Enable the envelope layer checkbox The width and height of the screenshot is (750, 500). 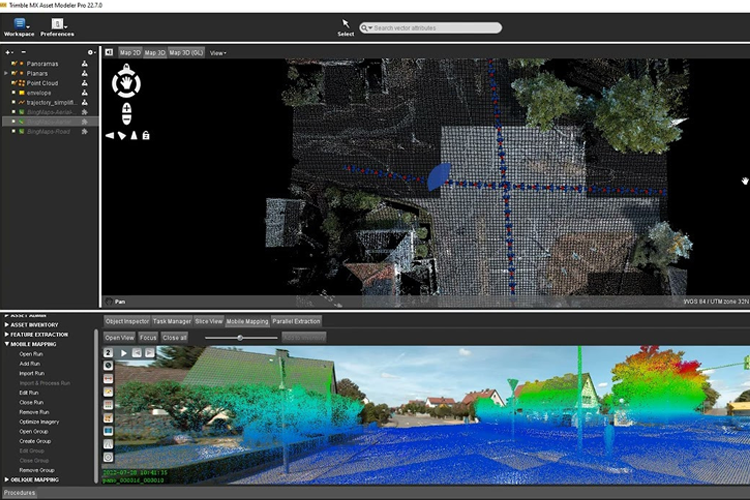click(x=13, y=93)
